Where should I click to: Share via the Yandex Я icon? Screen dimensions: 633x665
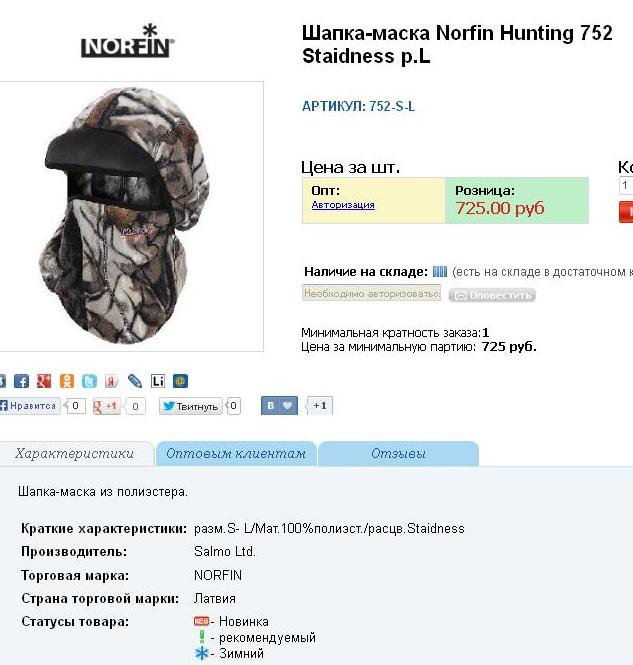[112, 381]
